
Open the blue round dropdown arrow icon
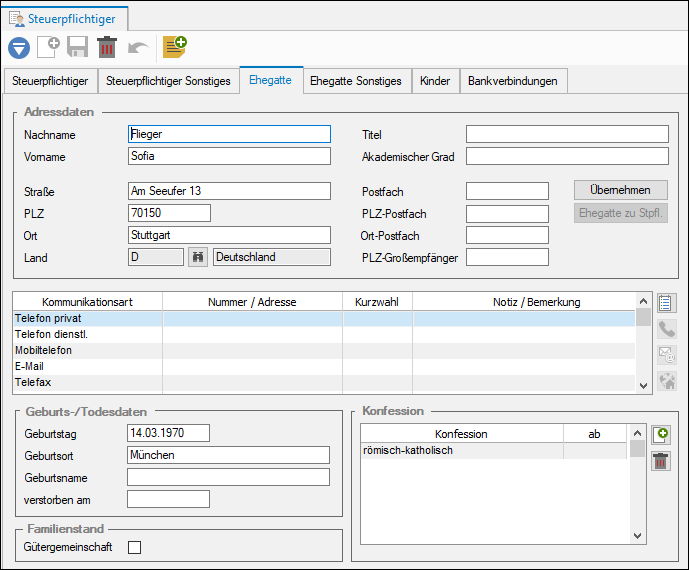coord(19,48)
